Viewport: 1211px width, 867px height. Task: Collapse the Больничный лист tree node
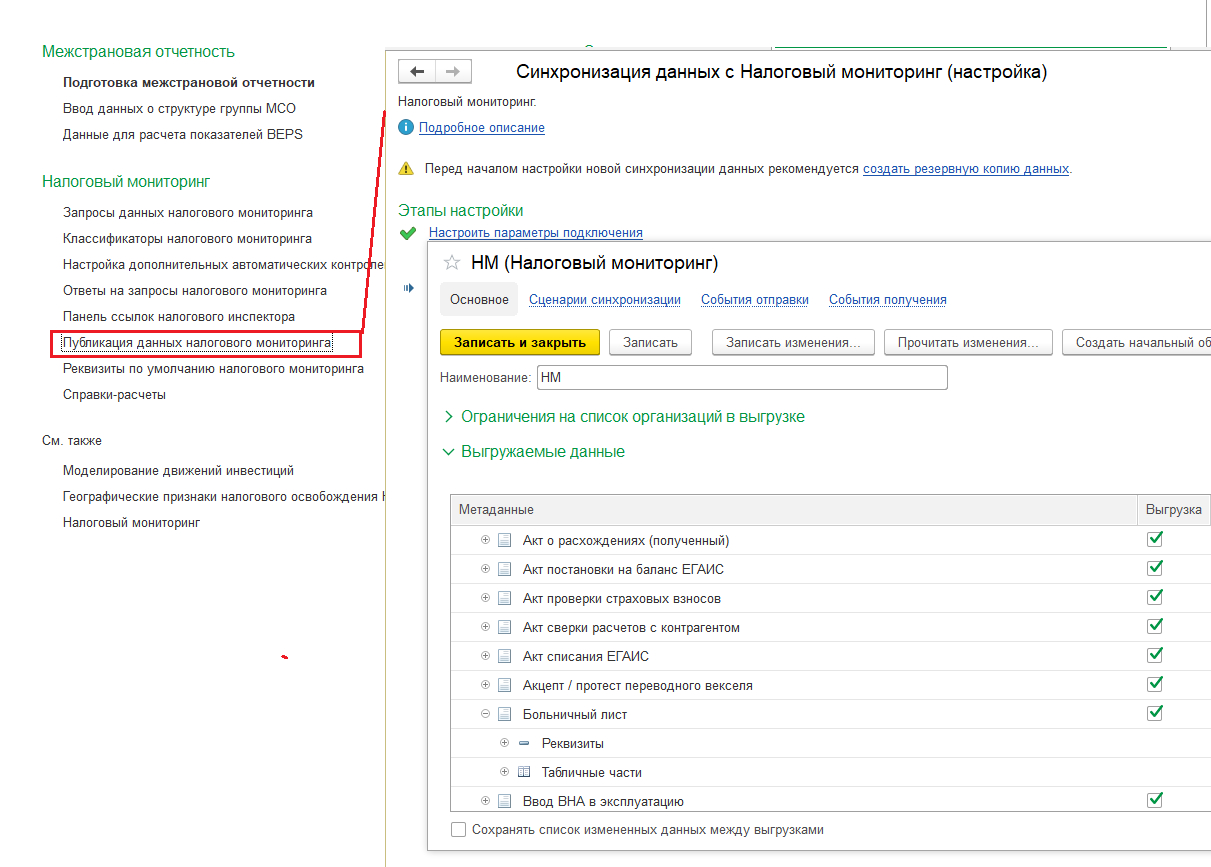coord(485,714)
